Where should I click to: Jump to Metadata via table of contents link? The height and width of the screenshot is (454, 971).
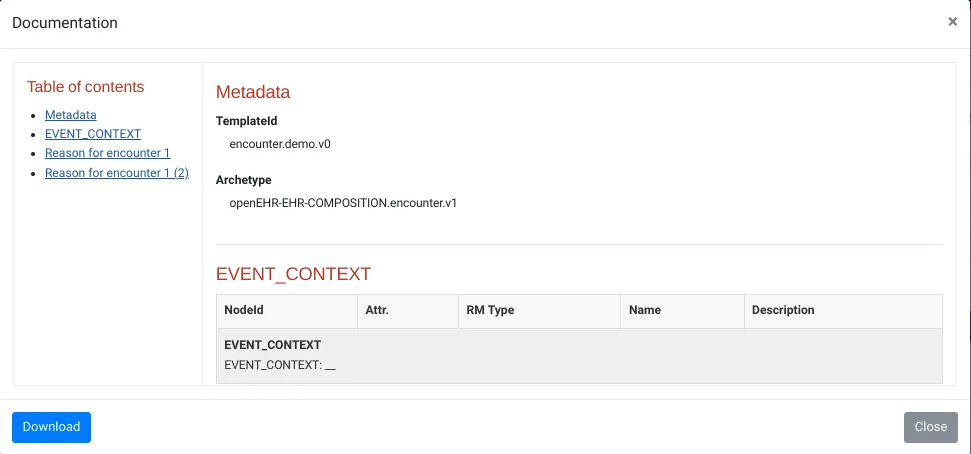(71, 115)
